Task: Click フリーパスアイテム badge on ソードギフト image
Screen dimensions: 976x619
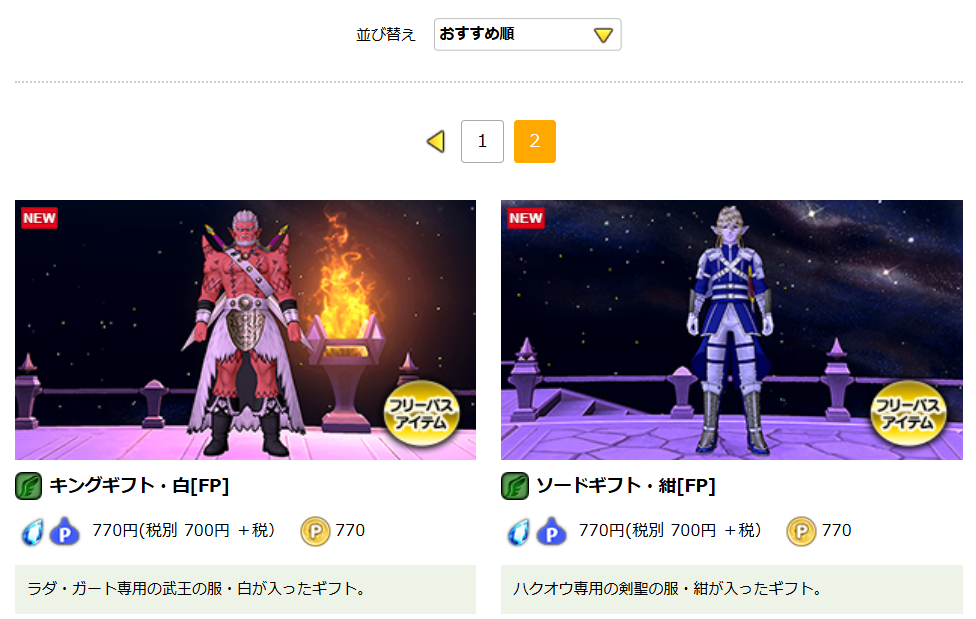Action: [x=908, y=413]
